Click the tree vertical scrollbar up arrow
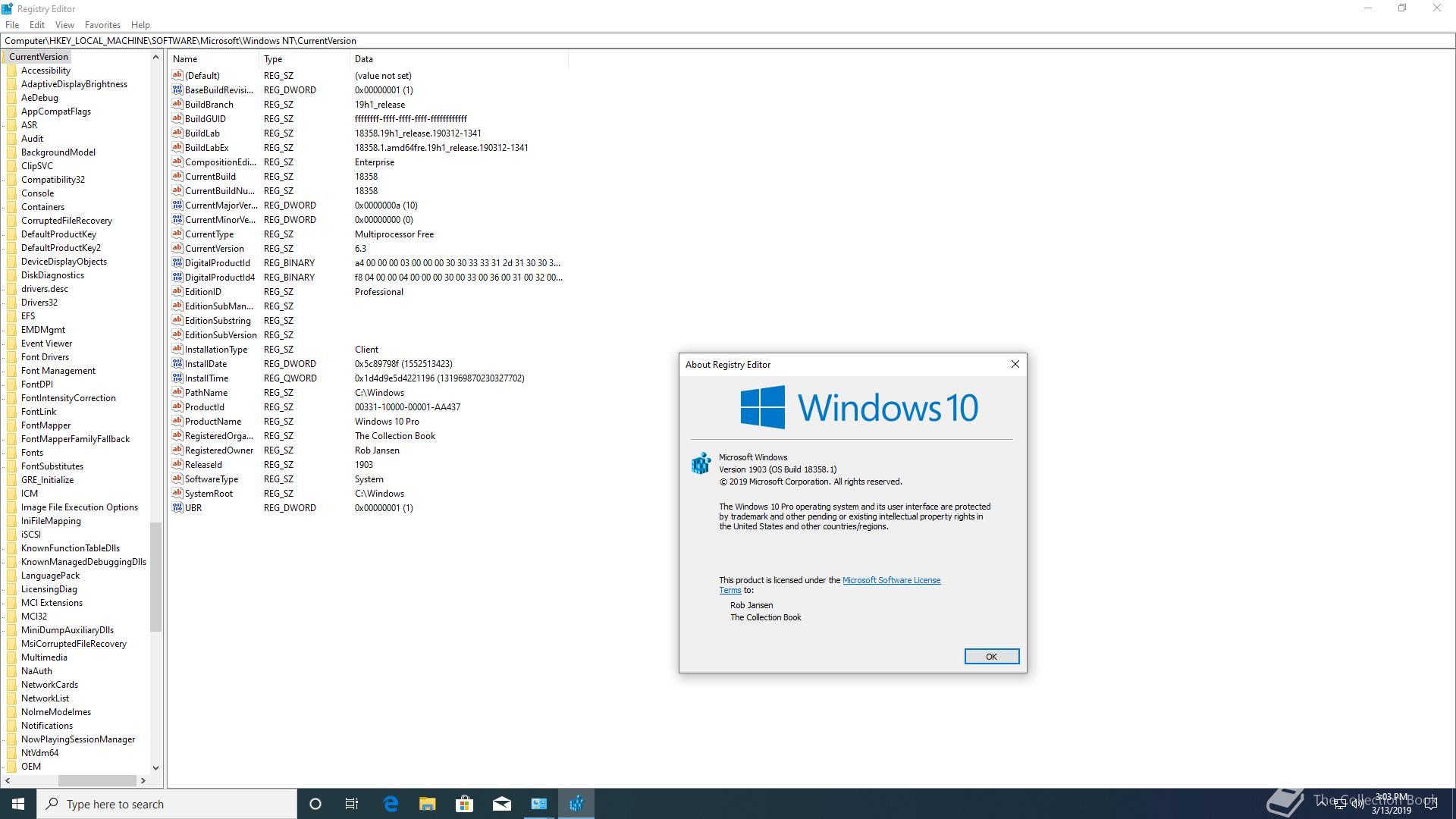The image size is (1456, 819). (x=155, y=57)
